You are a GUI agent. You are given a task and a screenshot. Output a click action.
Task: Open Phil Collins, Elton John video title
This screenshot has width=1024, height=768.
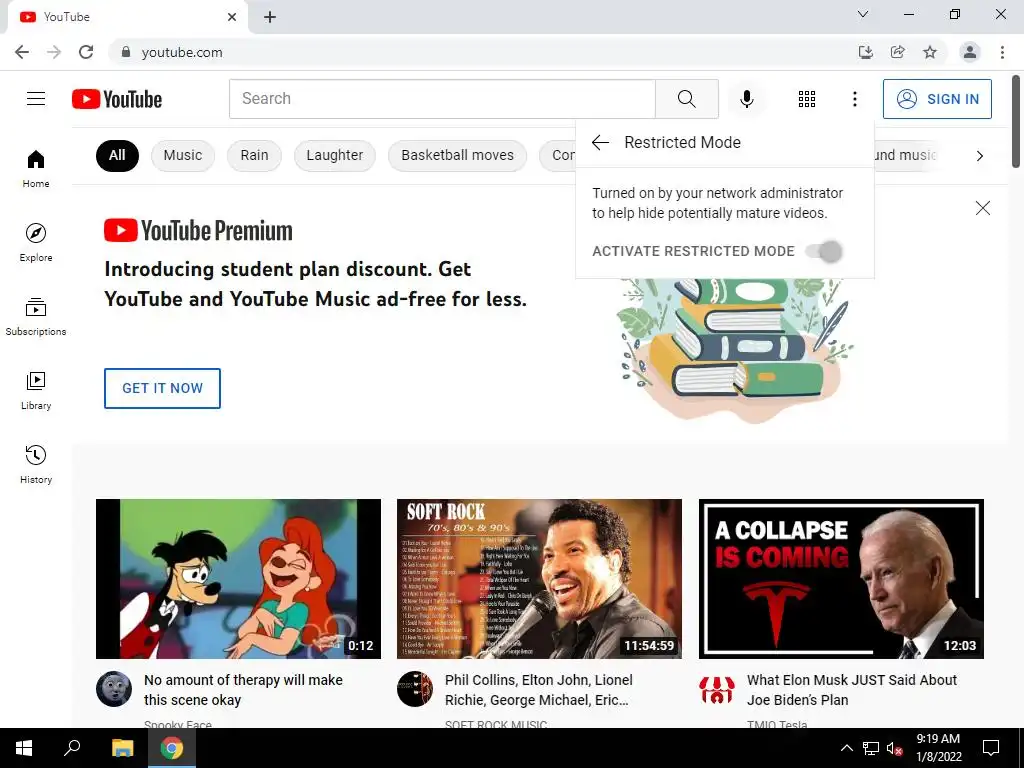538,690
